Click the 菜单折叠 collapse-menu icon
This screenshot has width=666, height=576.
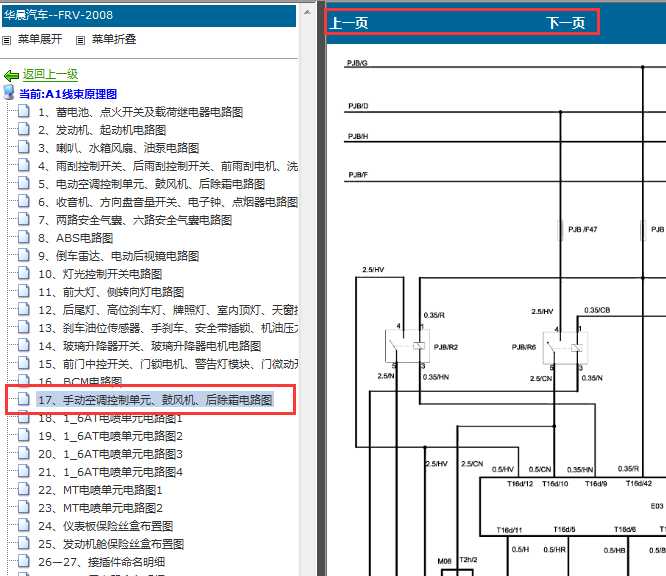click(x=80, y=40)
